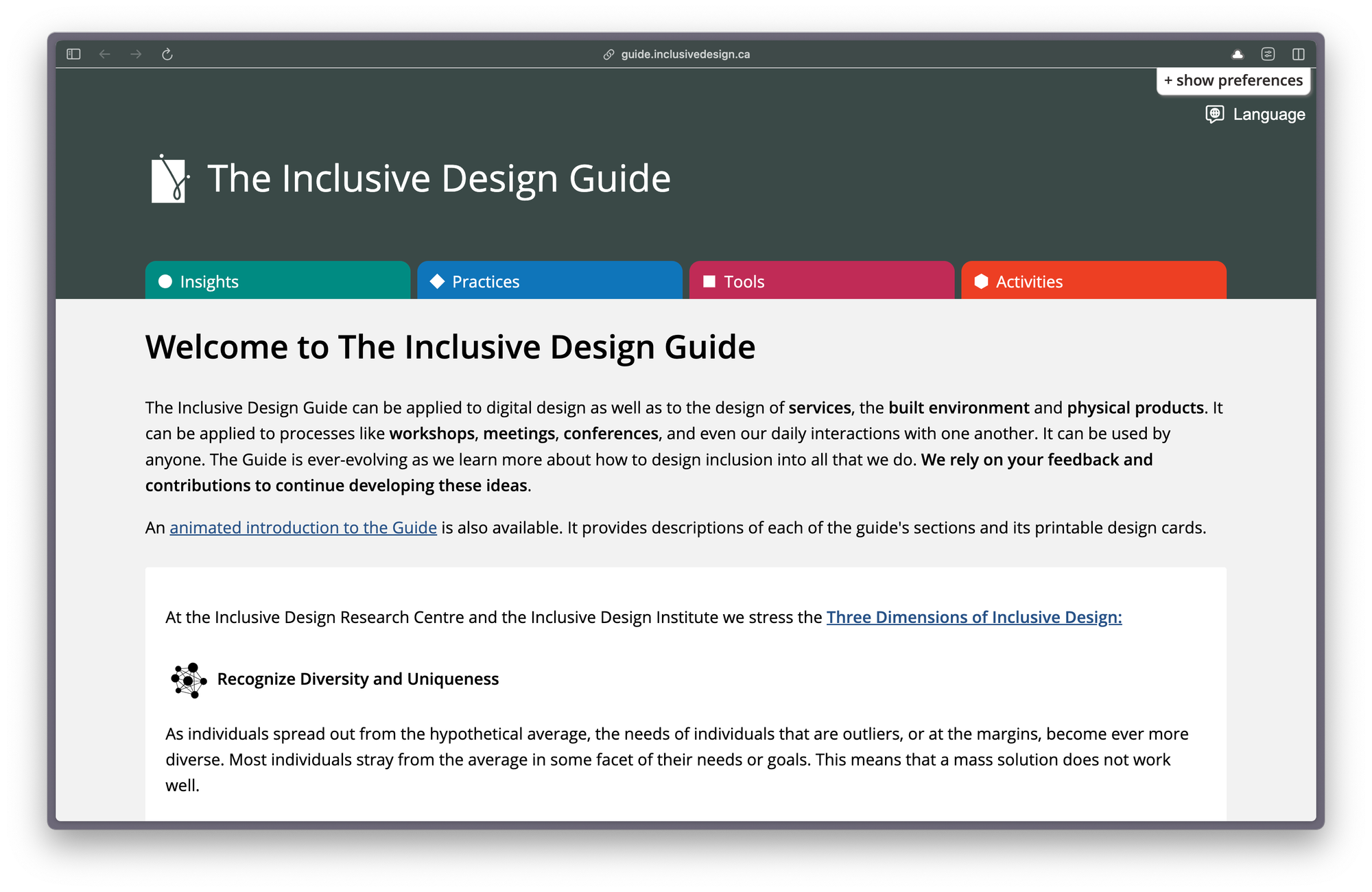The width and height of the screenshot is (1372, 892).
Task: Click the hexagon icon on the Activities tab
Action: coord(982,281)
